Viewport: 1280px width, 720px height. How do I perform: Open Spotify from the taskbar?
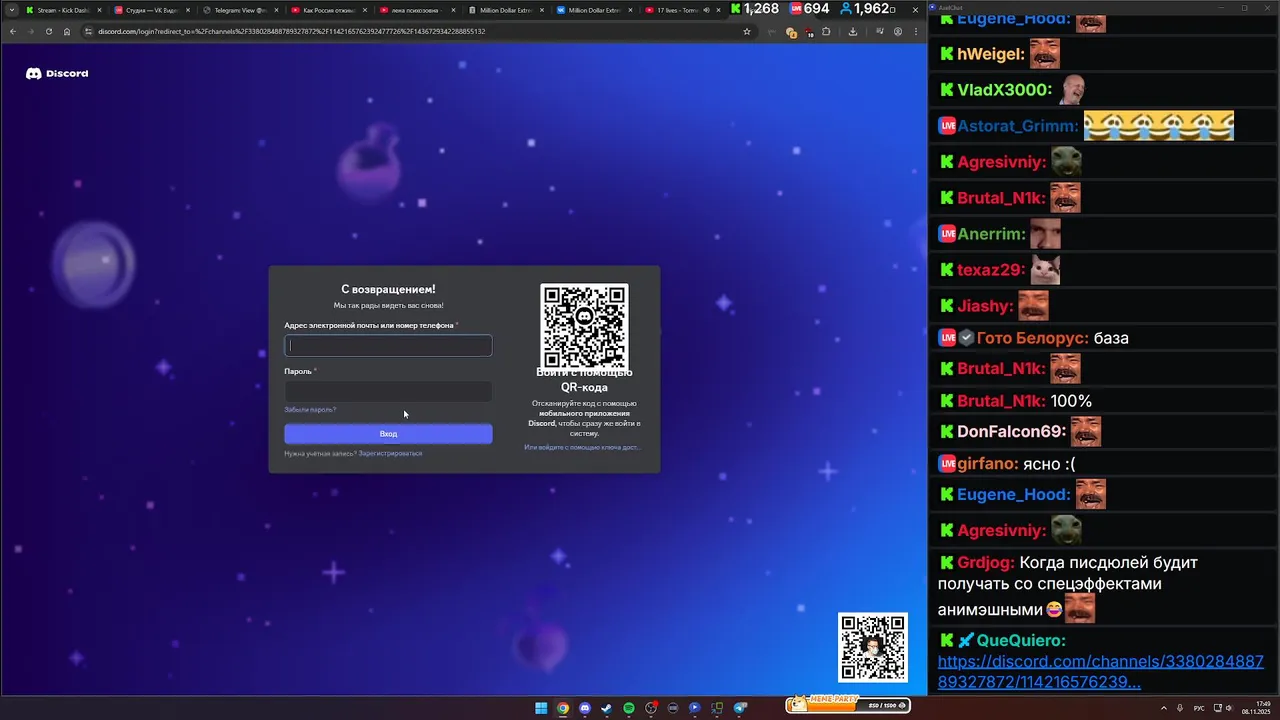[629, 708]
